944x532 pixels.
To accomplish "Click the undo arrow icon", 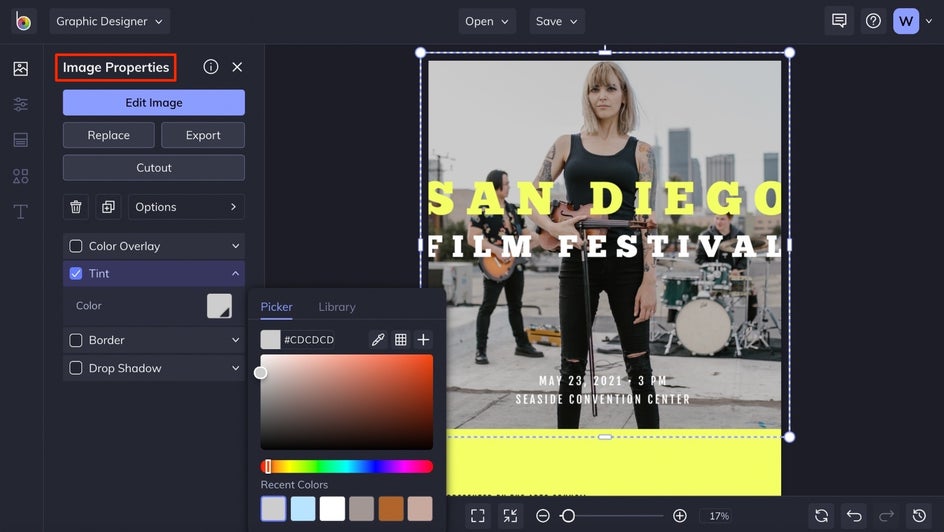I will (x=854, y=516).
